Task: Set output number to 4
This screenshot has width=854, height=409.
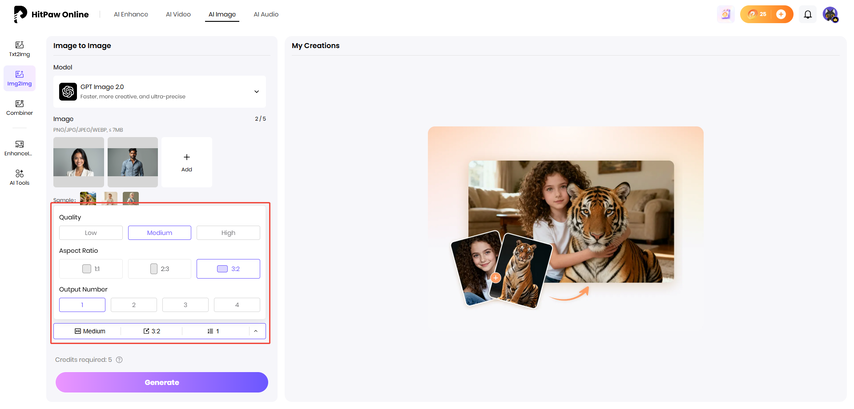Action: point(236,305)
